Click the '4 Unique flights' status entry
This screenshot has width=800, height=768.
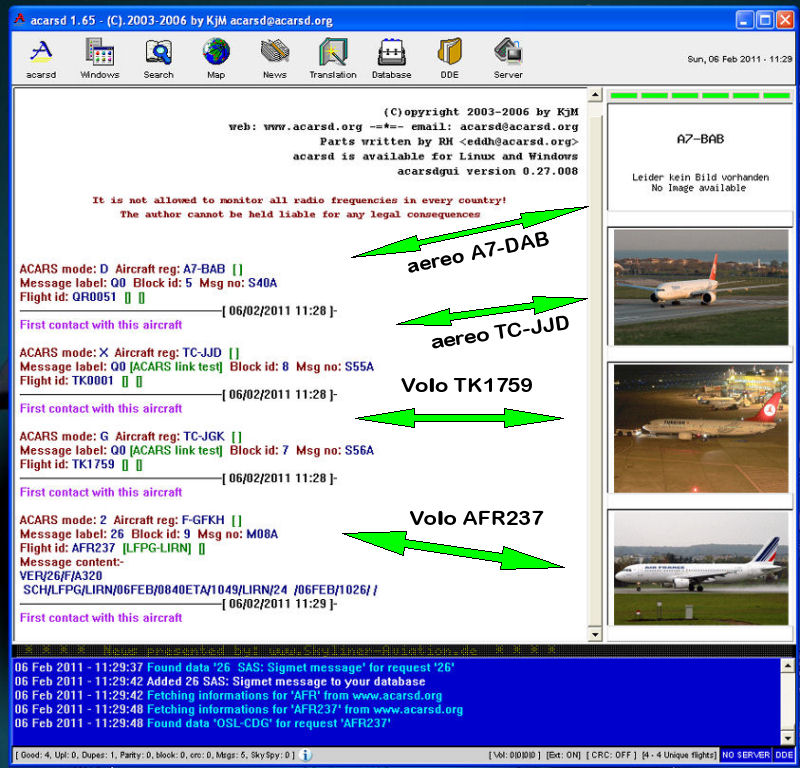pos(679,755)
